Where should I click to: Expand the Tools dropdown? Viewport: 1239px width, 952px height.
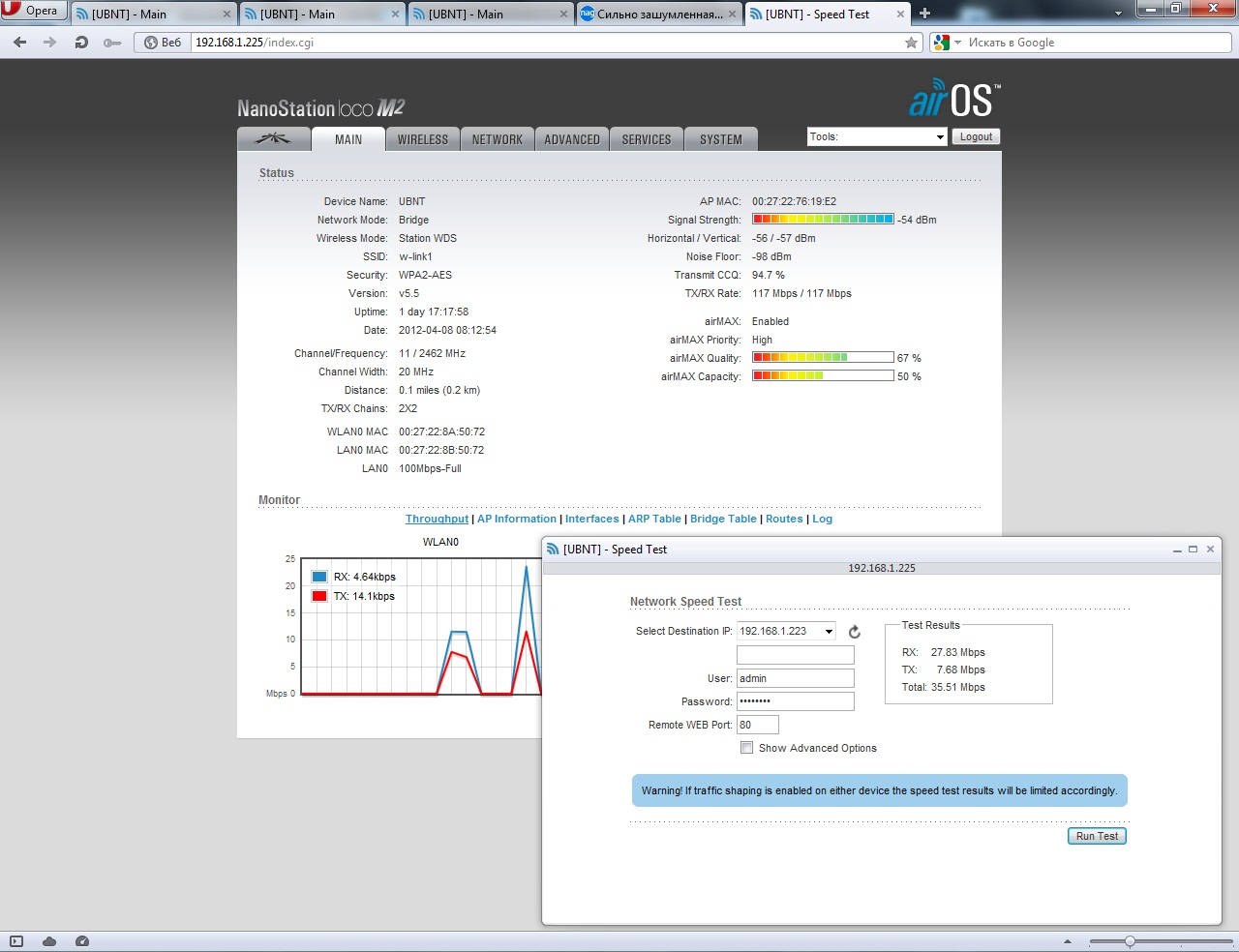coord(877,136)
